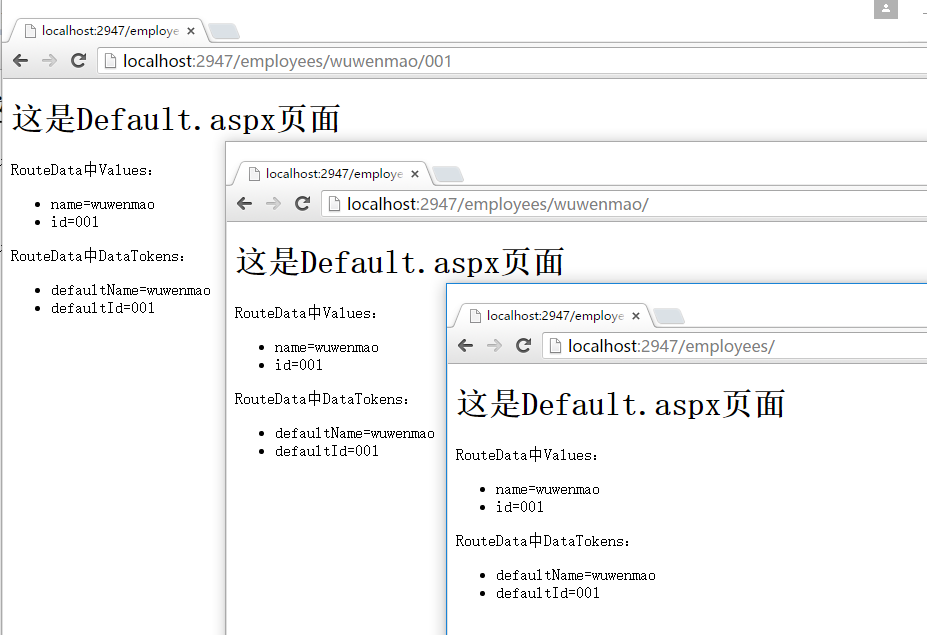Click 'defaultName=wuwenmao' in the wuwenmao/001 window

[x=131, y=290]
